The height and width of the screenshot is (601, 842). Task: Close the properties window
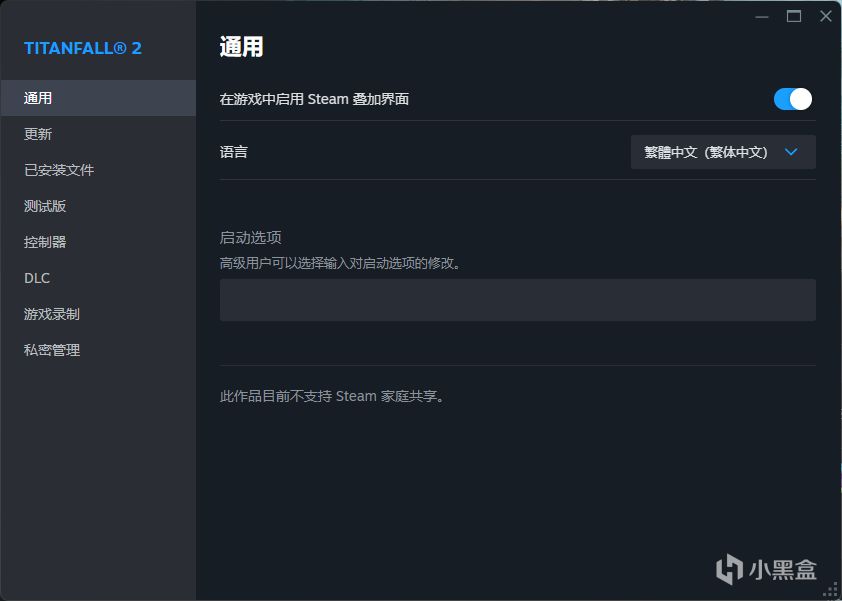(x=826, y=17)
